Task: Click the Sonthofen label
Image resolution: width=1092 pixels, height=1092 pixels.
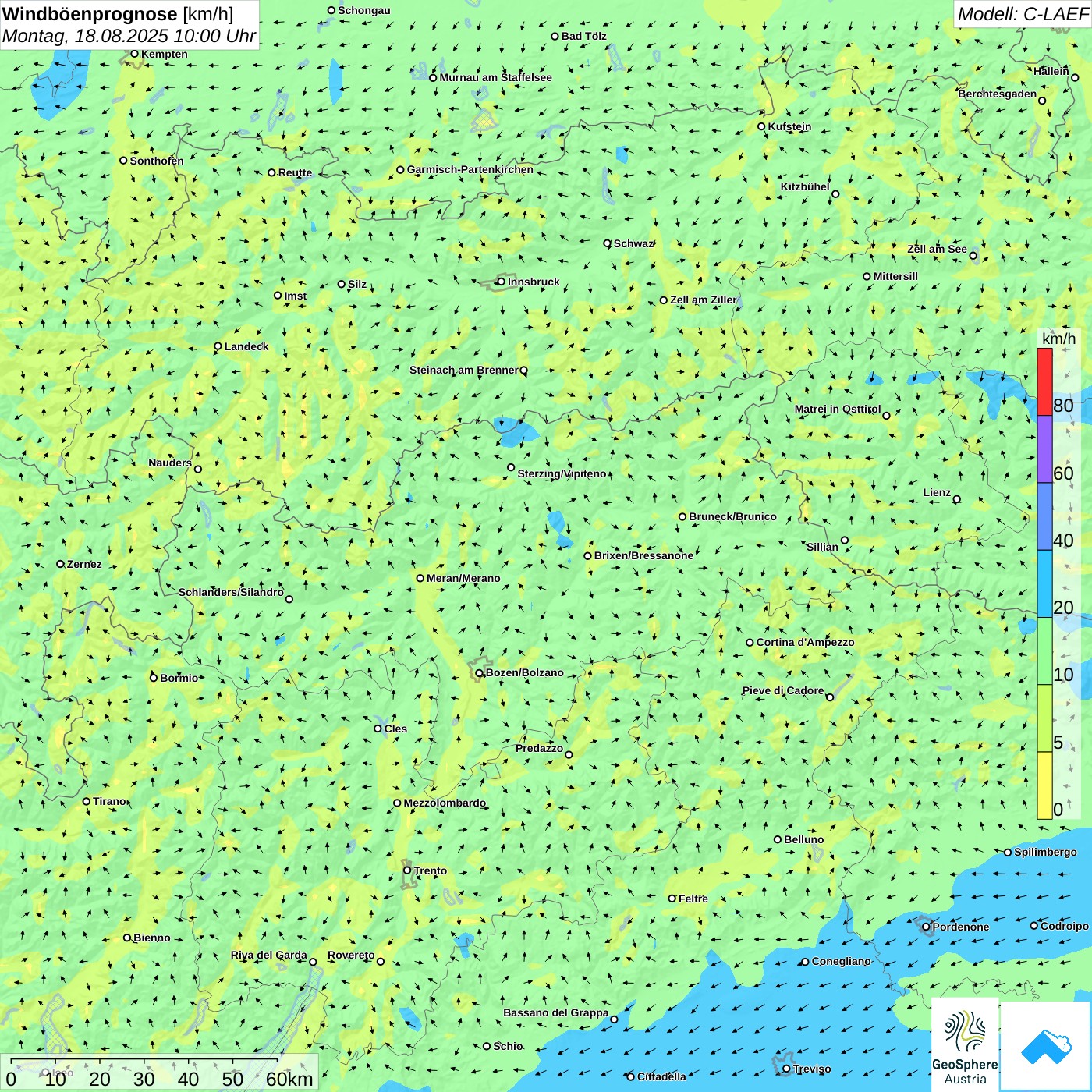Action: click(x=157, y=161)
